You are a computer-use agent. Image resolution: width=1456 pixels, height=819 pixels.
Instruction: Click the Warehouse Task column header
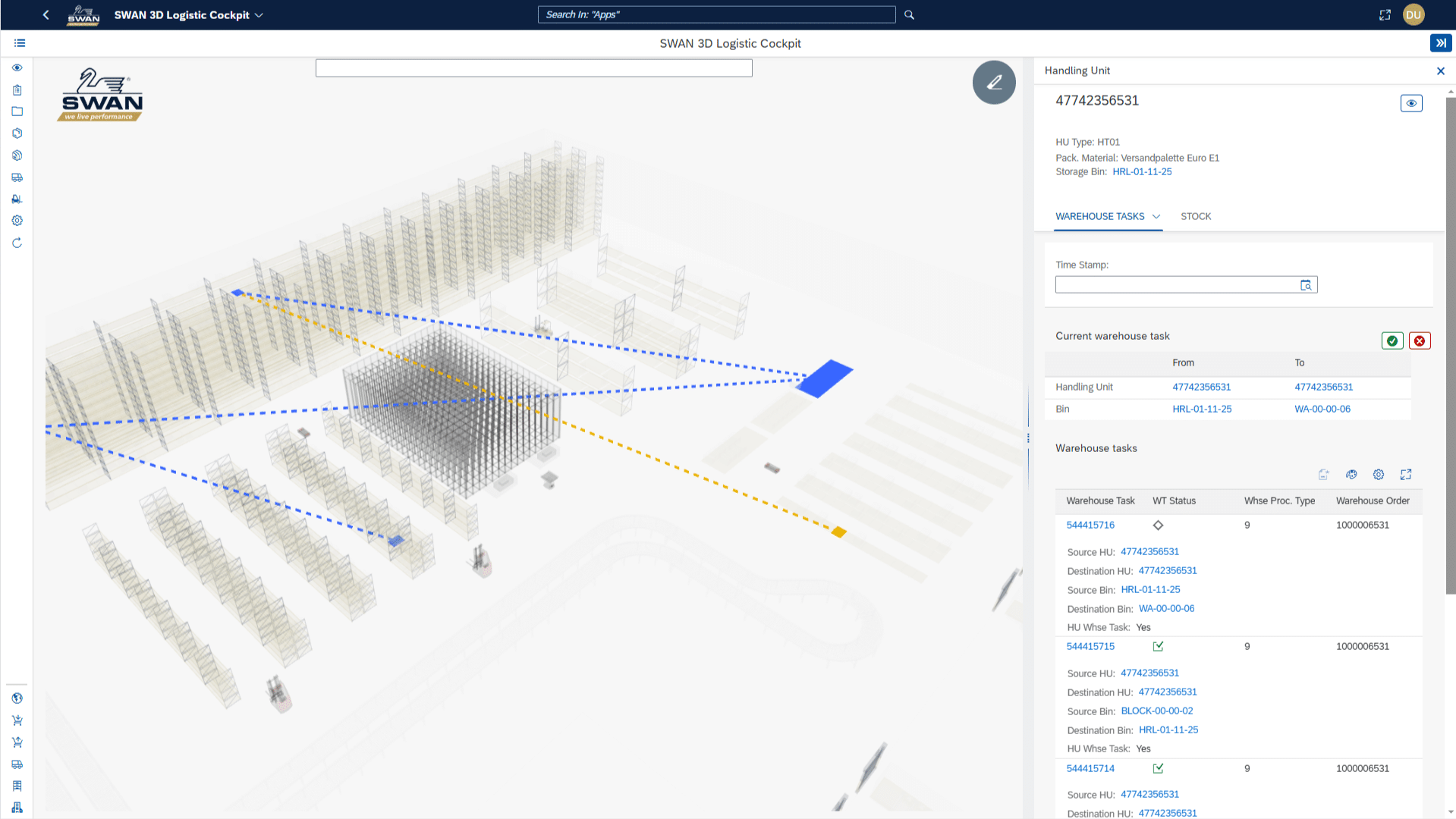tap(1100, 501)
